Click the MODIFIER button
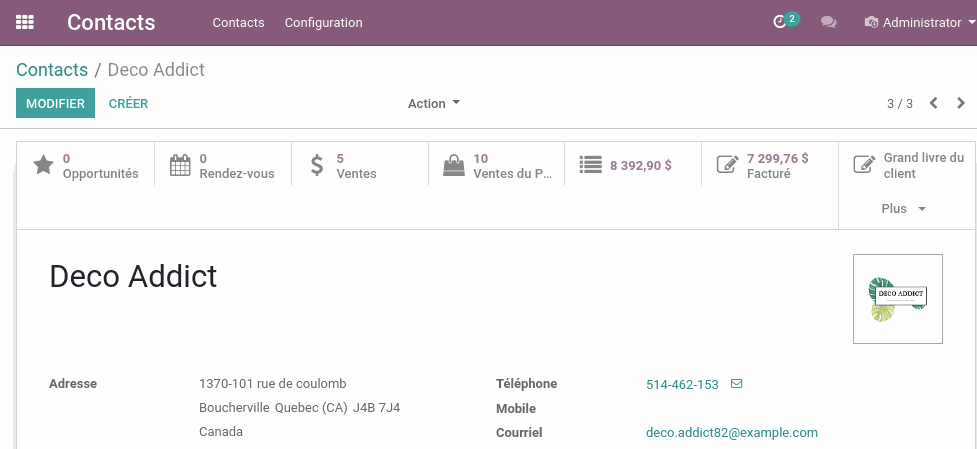This screenshot has height=449, width=977. pos(55,103)
